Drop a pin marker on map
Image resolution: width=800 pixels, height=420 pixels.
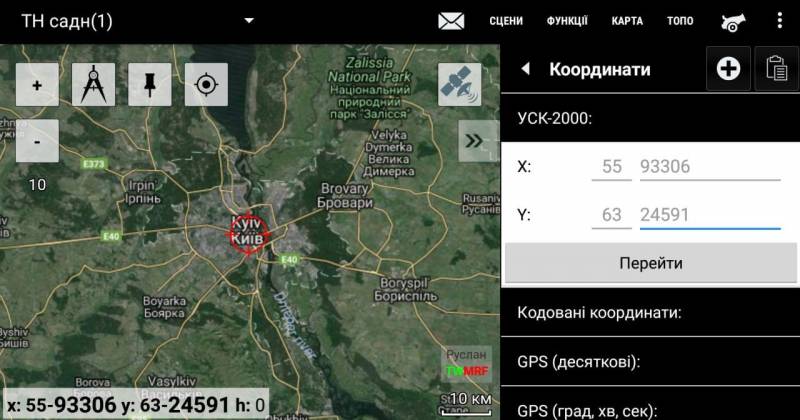(x=150, y=85)
